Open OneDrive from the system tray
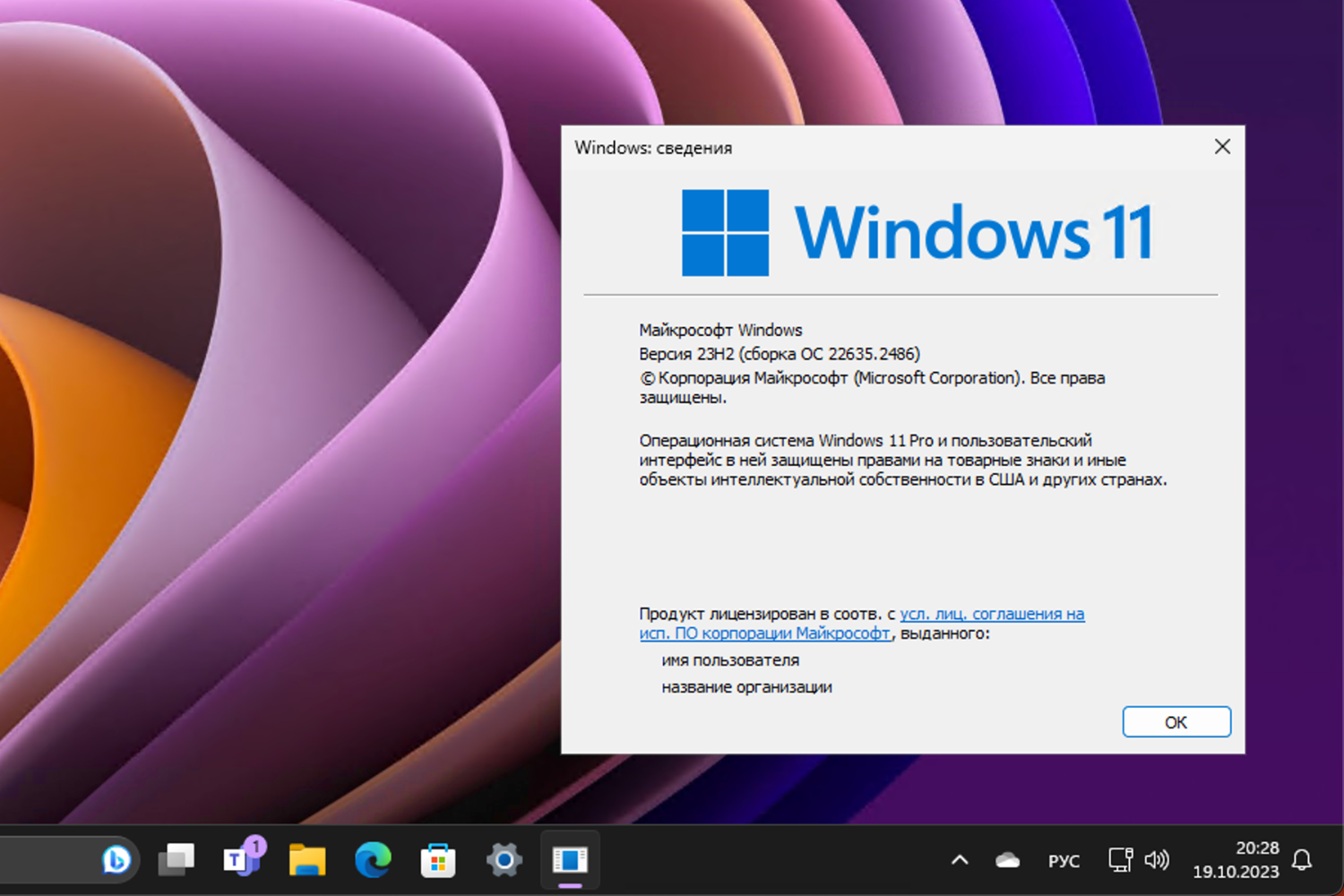The height and width of the screenshot is (896, 1344). tap(1005, 860)
